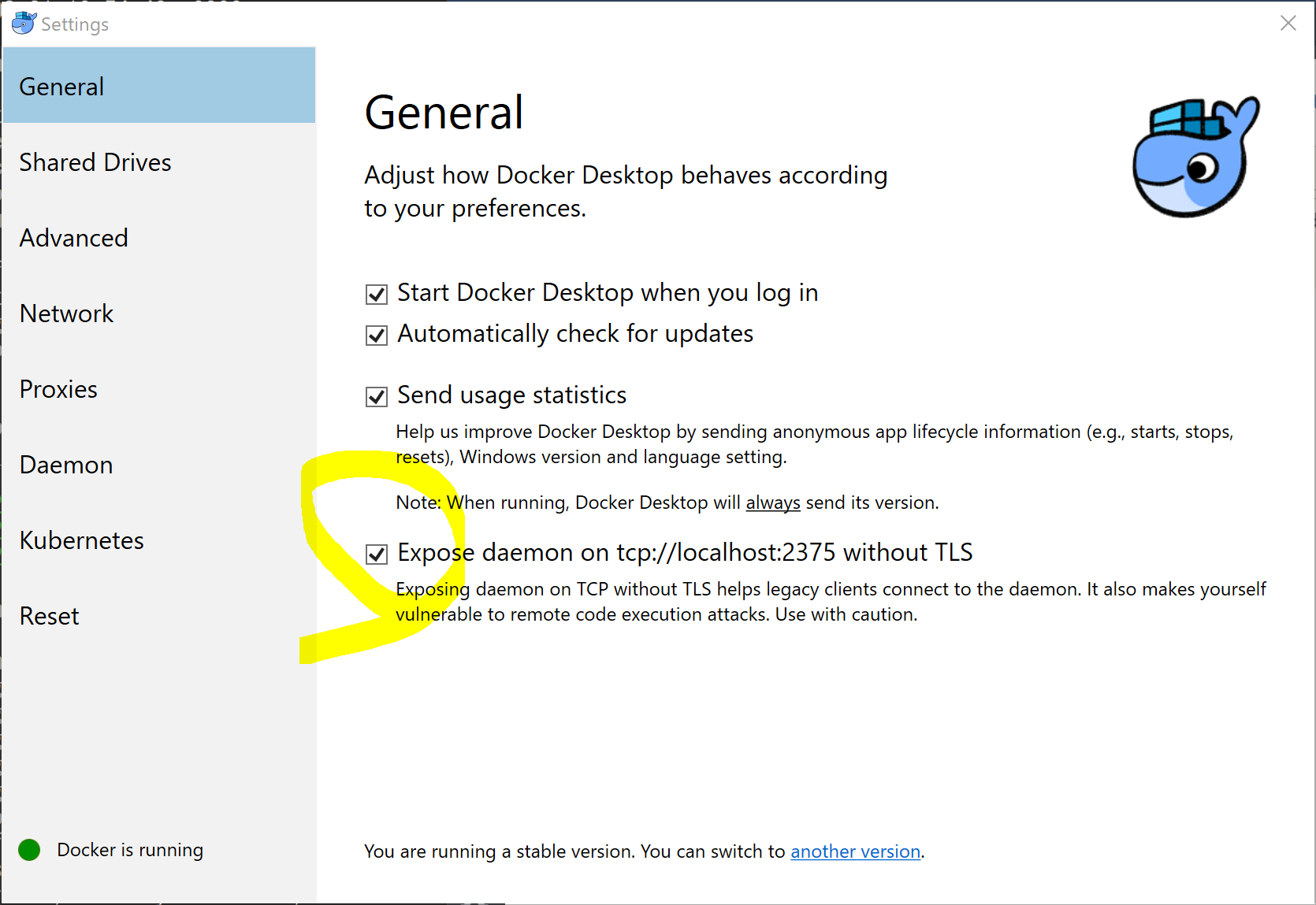The image size is (1316, 905).
Task: Click the green Docker running status indicator
Action: 29,850
